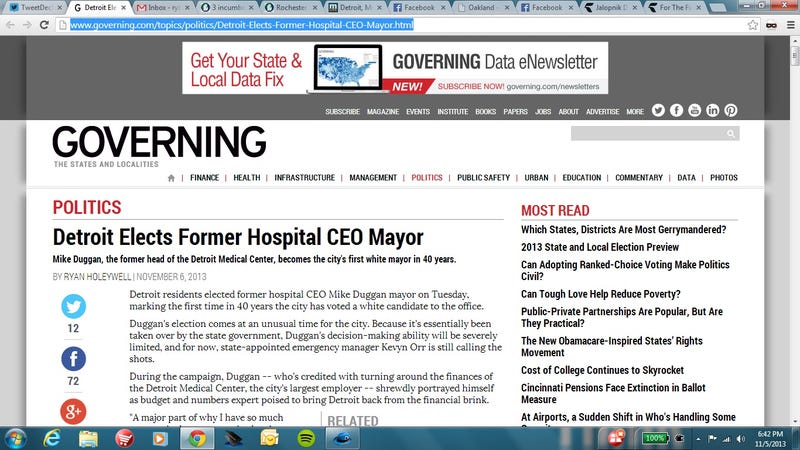Launch Internet Explorer from the taskbar
This screenshot has width=800, height=450.
tap(52, 439)
